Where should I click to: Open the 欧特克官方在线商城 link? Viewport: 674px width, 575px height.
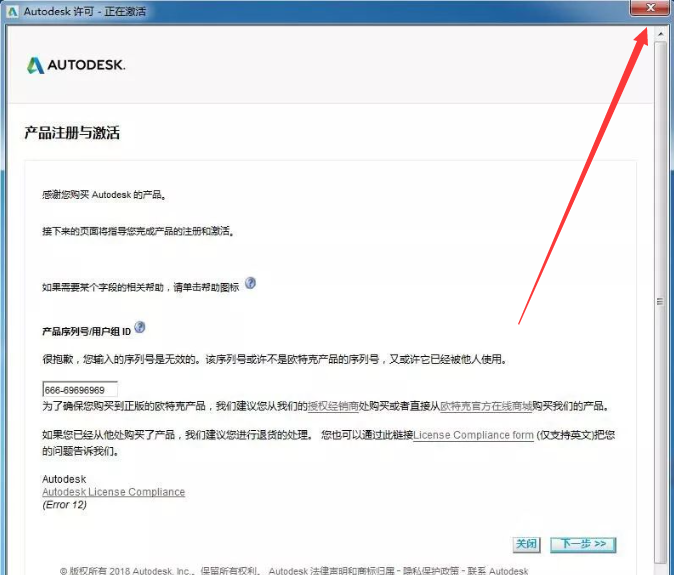click(486, 406)
